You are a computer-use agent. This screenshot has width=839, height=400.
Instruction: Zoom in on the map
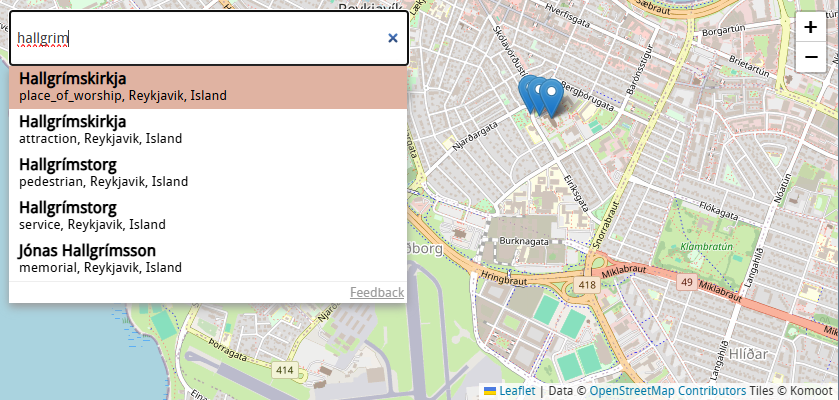[810, 27]
